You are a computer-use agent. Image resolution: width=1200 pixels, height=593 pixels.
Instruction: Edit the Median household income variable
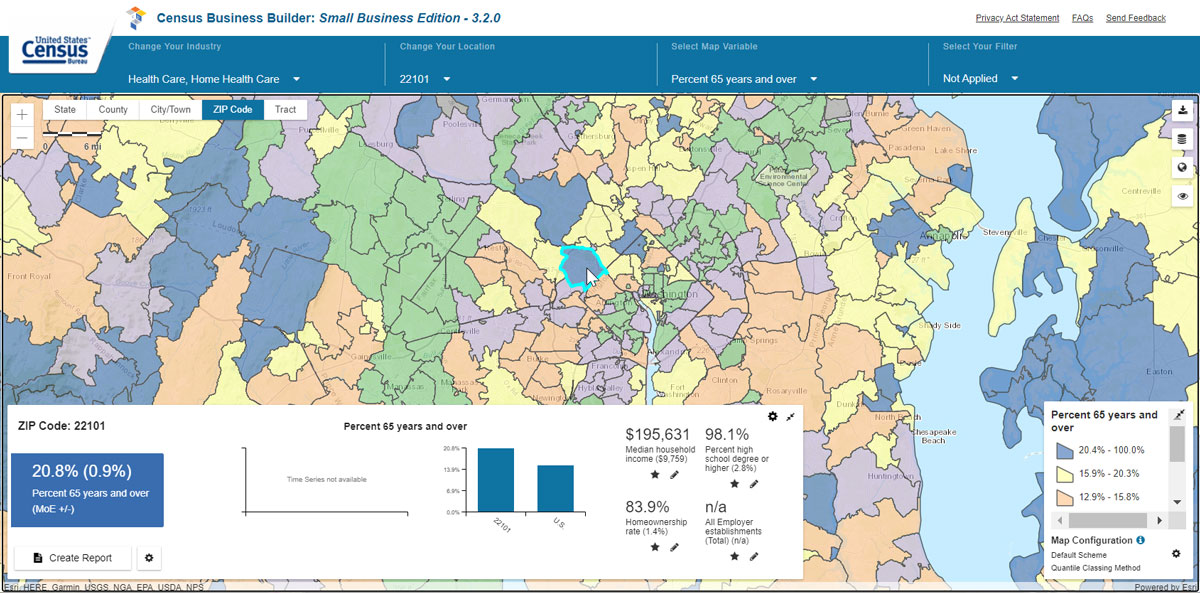(675, 474)
